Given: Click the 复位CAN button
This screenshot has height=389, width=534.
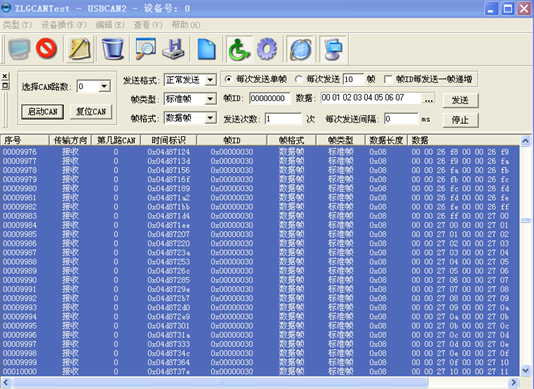Looking at the screenshot, I should [x=91, y=112].
